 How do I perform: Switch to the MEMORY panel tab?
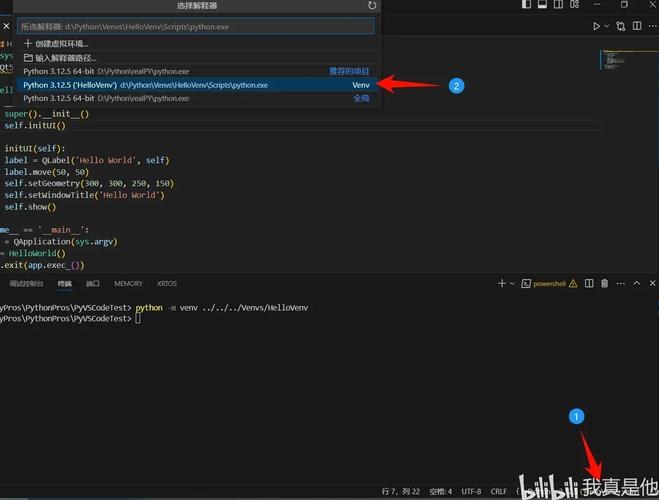click(128, 284)
